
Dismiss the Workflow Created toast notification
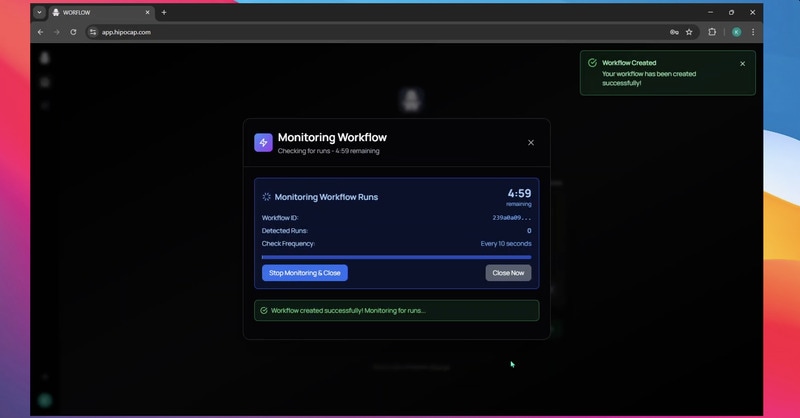point(742,63)
